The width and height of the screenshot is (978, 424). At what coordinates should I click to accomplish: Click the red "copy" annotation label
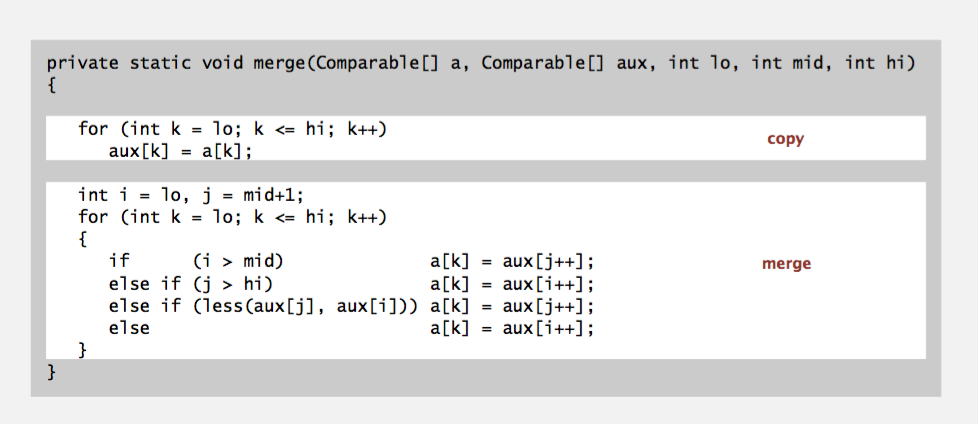pos(785,139)
